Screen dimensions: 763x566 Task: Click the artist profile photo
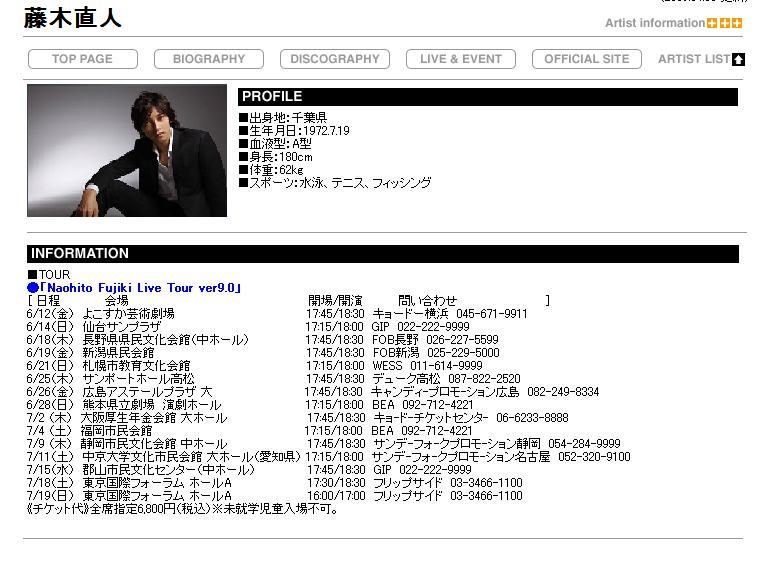coord(127,150)
